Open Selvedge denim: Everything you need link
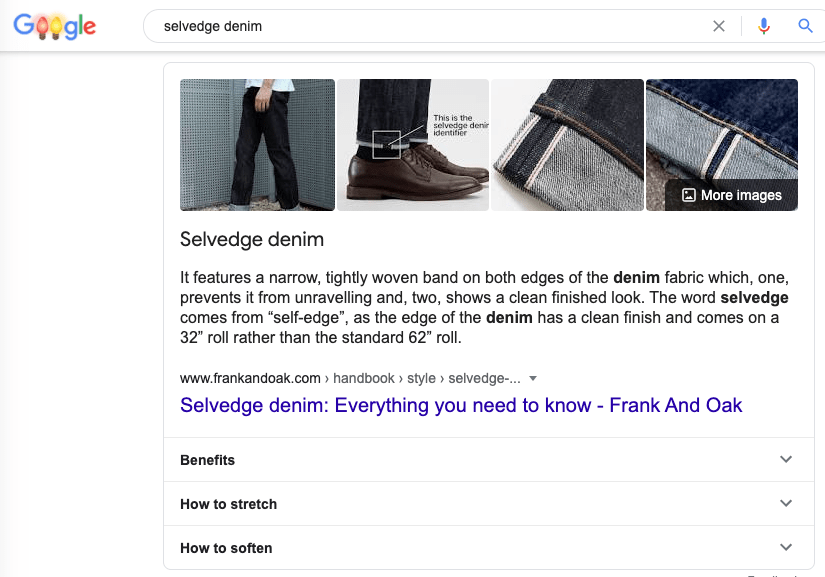Screen dimensions: 825x577 coord(461,405)
